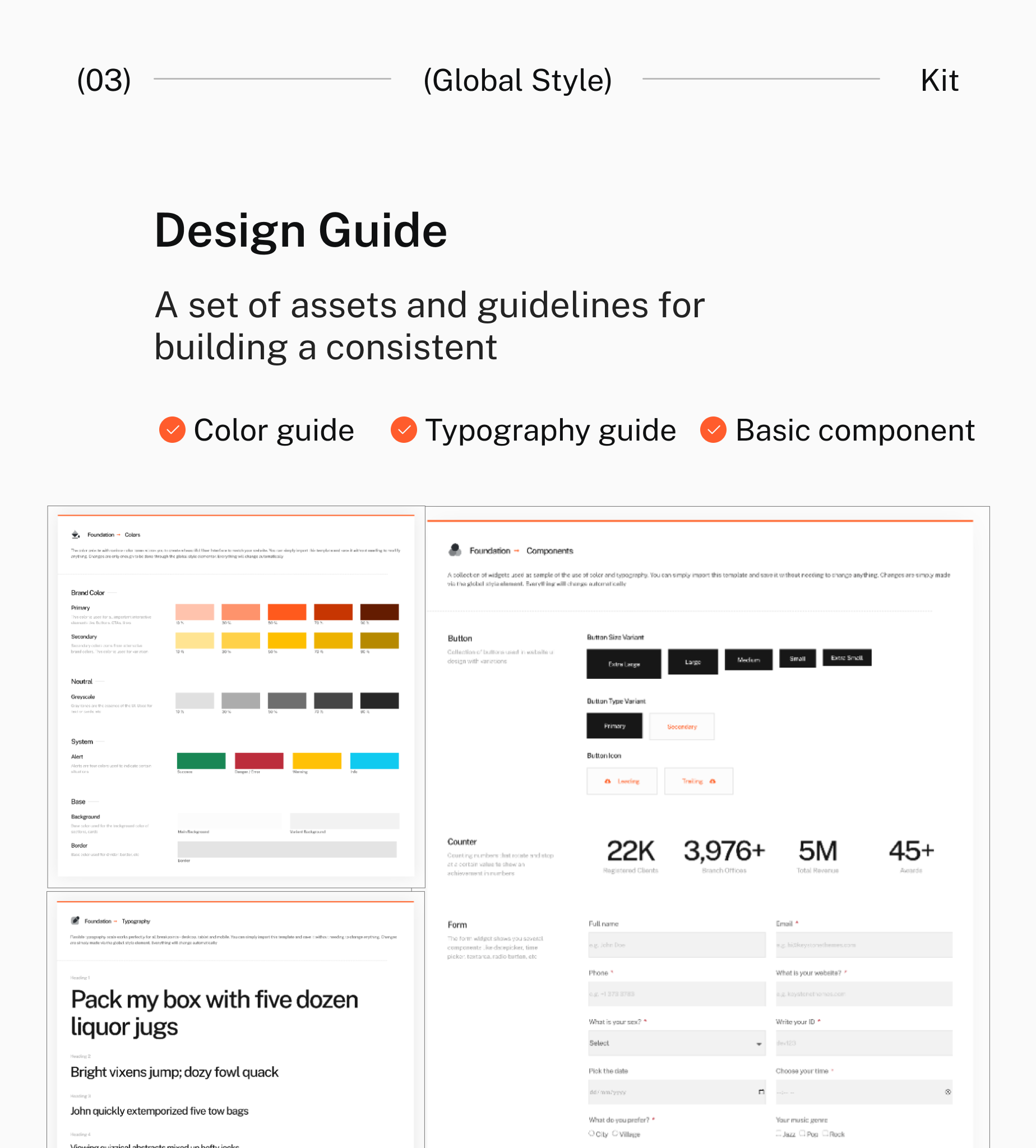The height and width of the screenshot is (1148, 1036).
Task: Click the calendar icon in the date field
Action: [x=761, y=1091]
